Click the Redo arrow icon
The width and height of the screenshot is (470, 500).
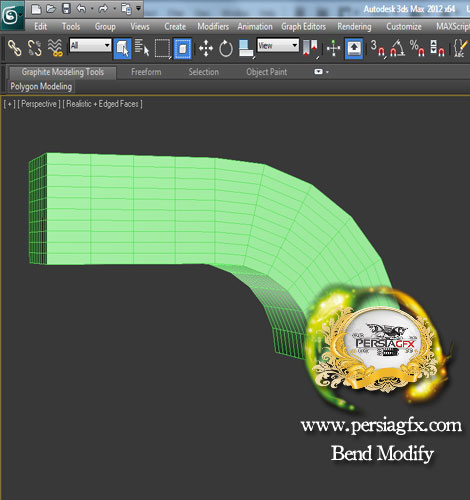(103, 9)
